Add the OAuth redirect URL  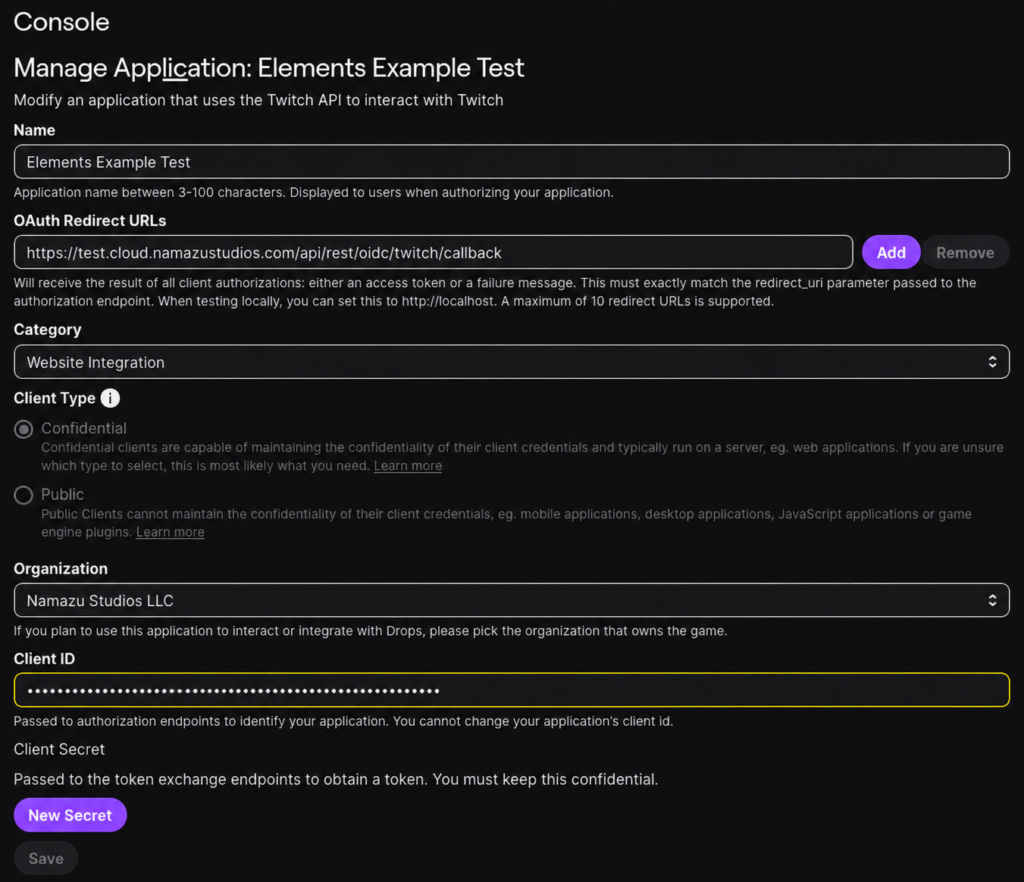coord(891,252)
